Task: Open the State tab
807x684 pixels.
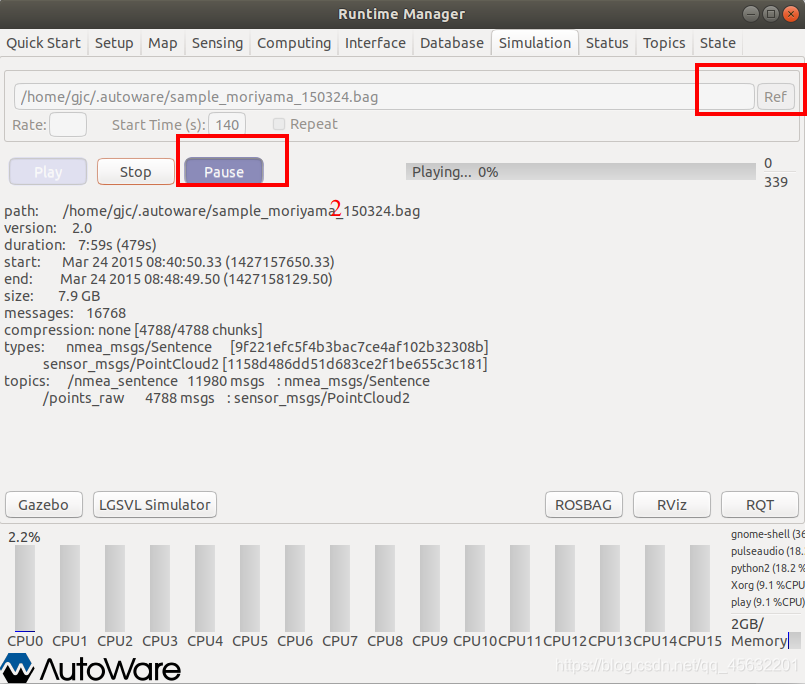Action: pos(717,43)
